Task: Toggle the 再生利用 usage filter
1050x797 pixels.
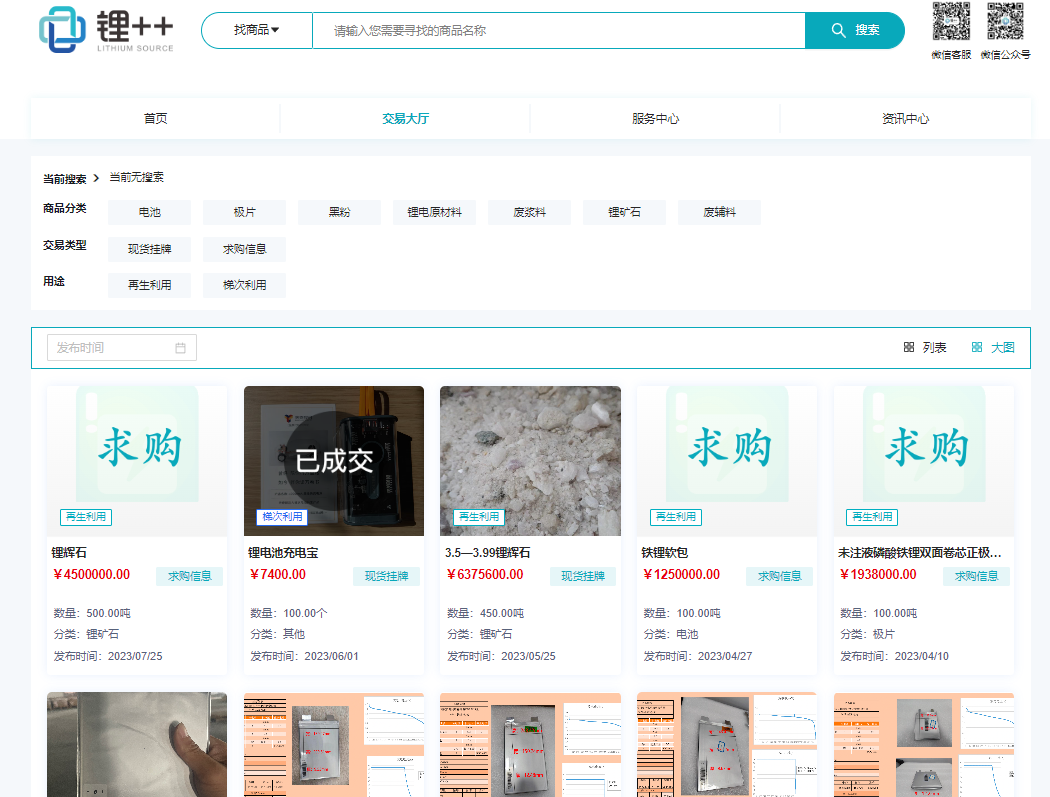Action: click(x=149, y=285)
